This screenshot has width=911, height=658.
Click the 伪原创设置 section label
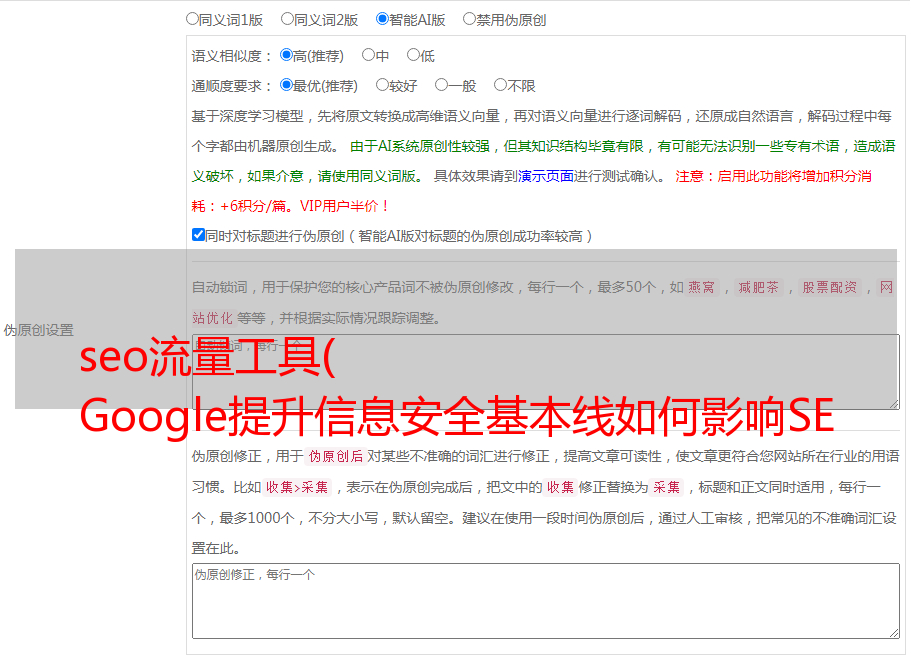(x=39, y=330)
